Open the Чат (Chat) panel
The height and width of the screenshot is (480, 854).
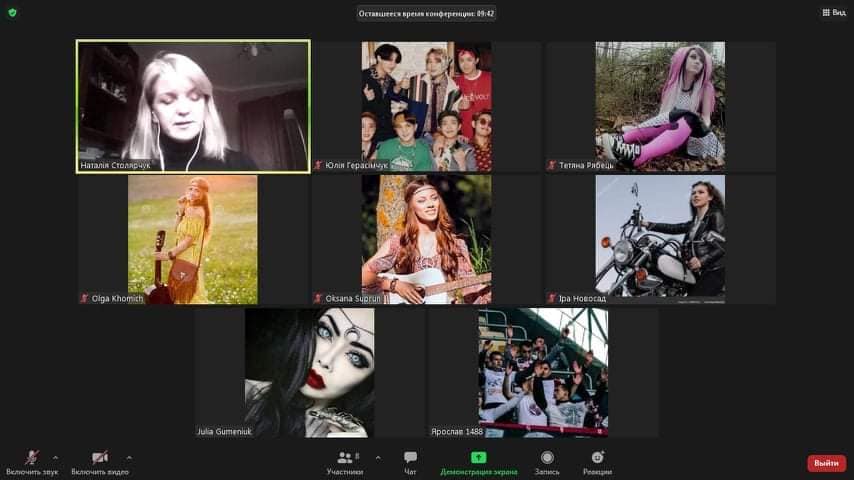[410, 461]
